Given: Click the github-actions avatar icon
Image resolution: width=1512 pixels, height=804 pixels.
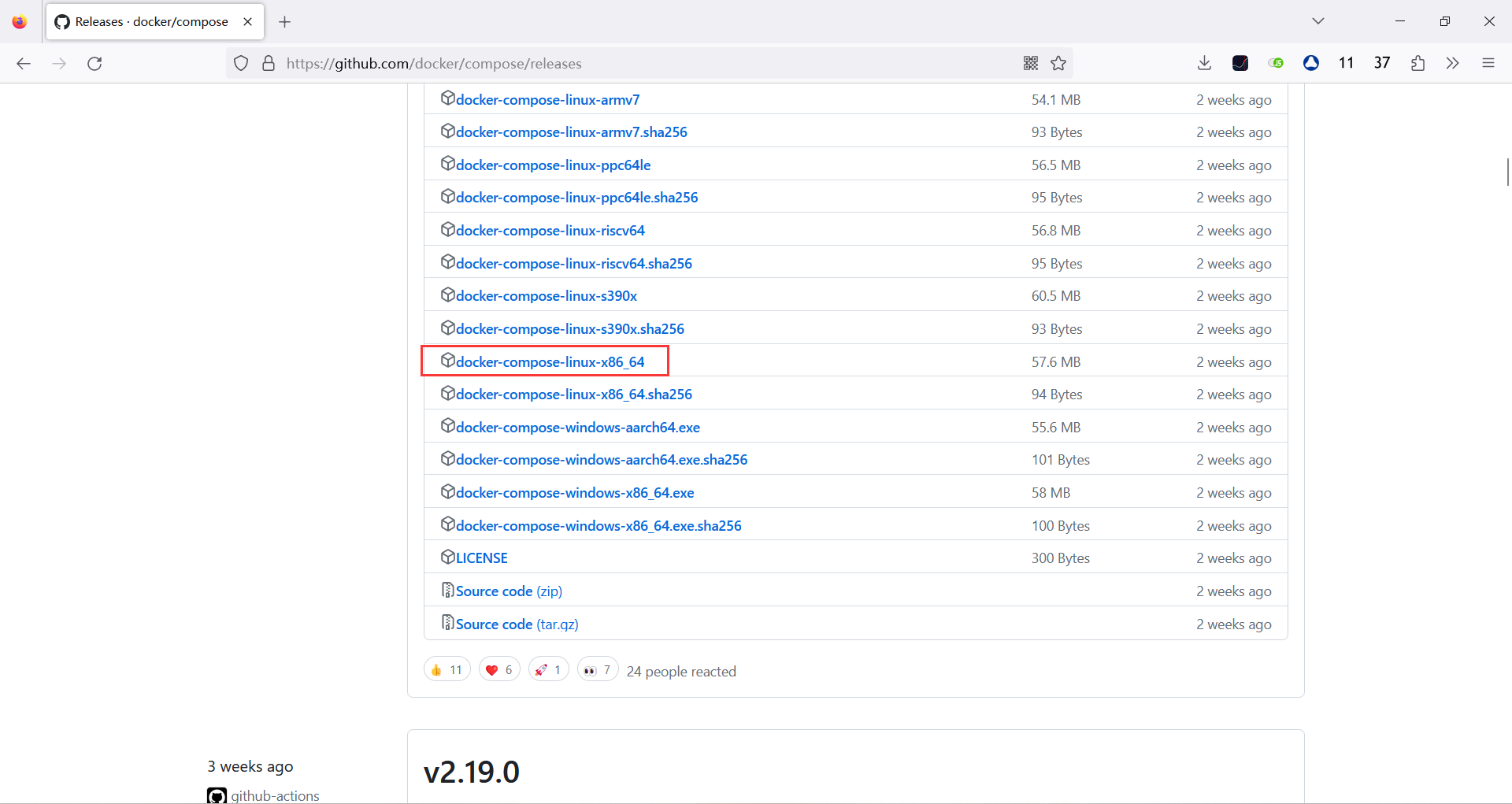Looking at the screenshot, I should (x=217, y=795).
